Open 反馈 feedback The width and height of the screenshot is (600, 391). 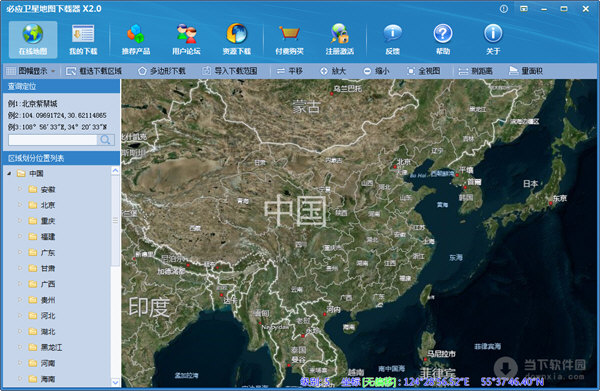(x=393, y=39)
